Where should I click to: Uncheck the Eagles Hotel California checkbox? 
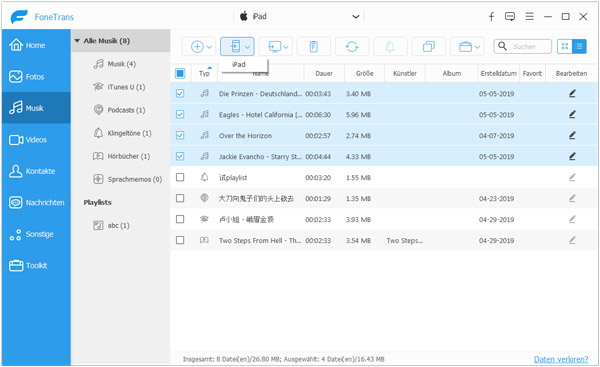[180, 114]
